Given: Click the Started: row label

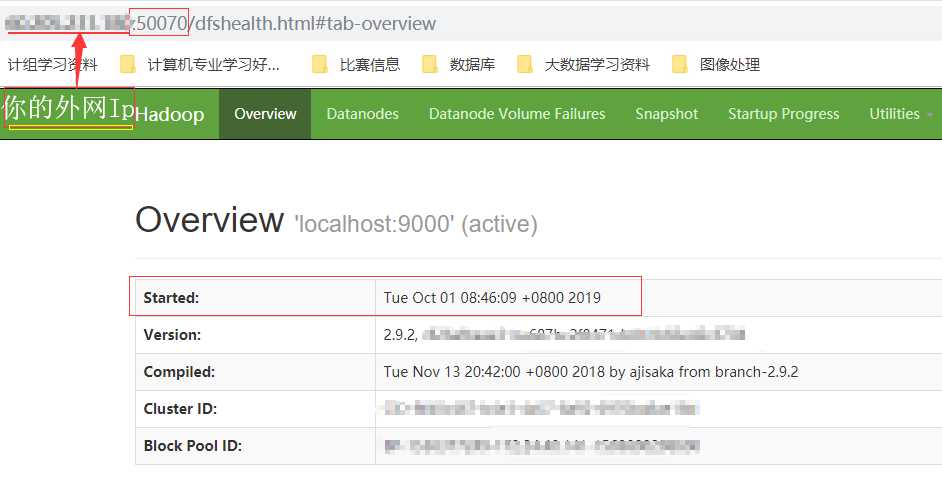Looking at the screenshot, I should click(x=171, y=297).
